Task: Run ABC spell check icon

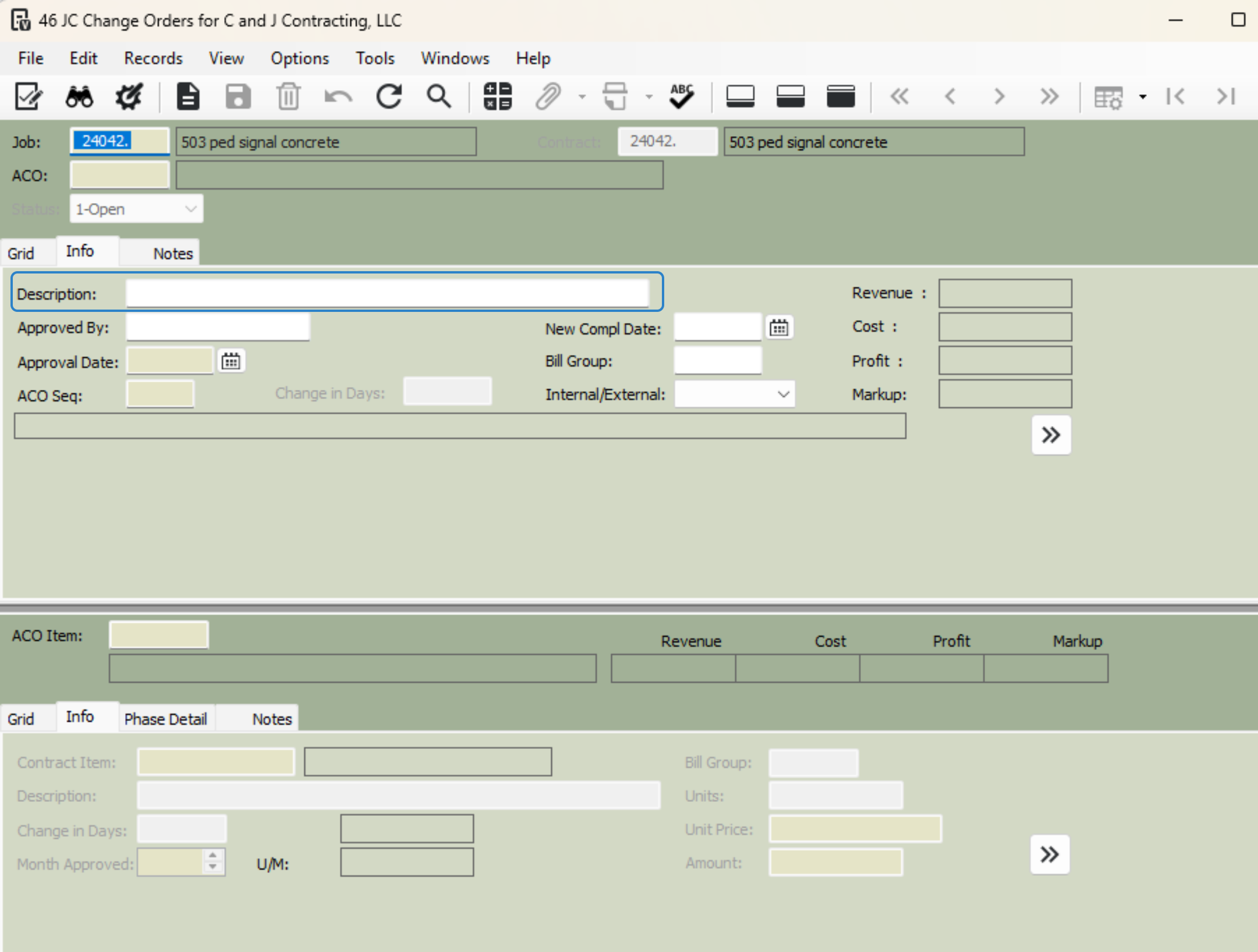Action: click(681, 97)
